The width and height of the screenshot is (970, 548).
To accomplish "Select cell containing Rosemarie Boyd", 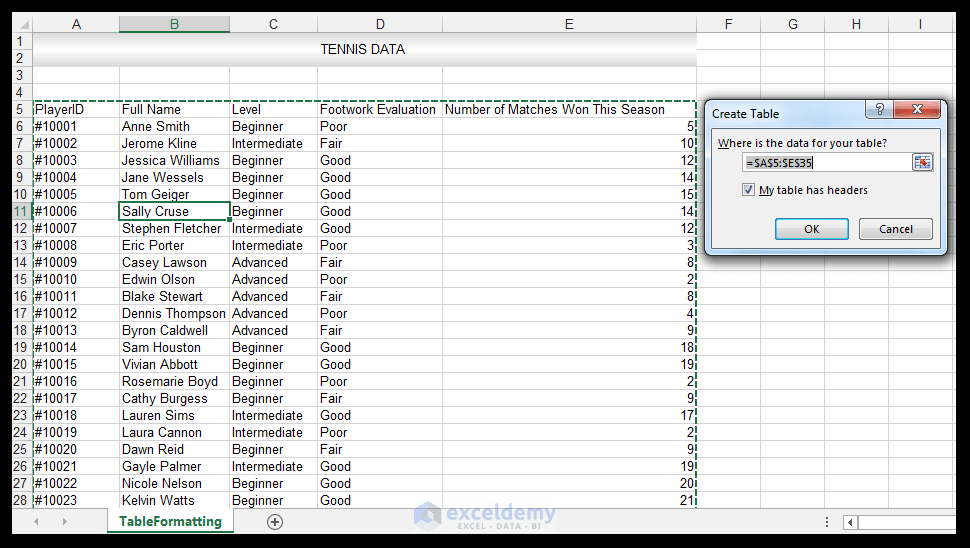I will click(x=174, y=382).
